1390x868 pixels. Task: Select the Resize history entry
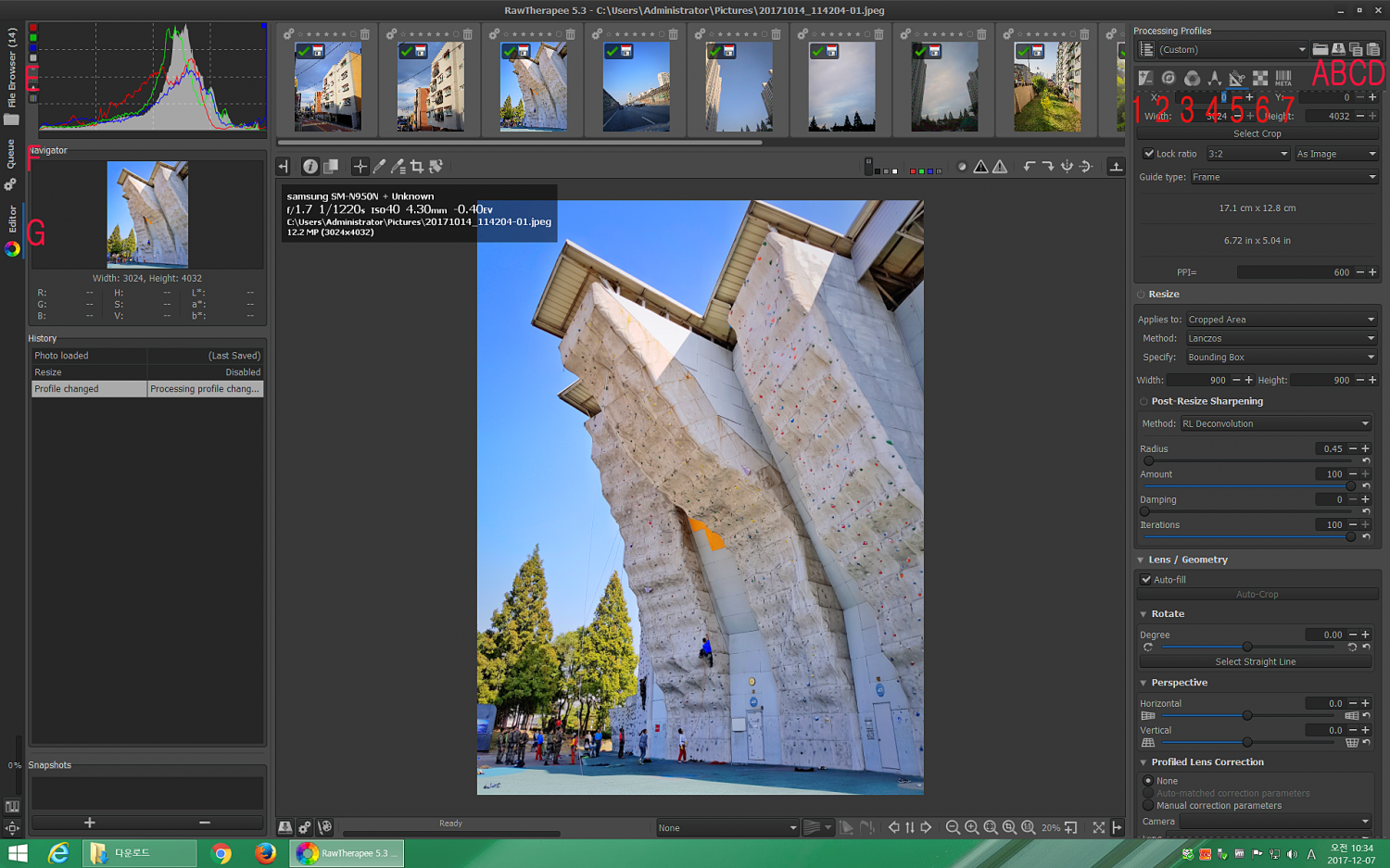(x=147, y=372)
